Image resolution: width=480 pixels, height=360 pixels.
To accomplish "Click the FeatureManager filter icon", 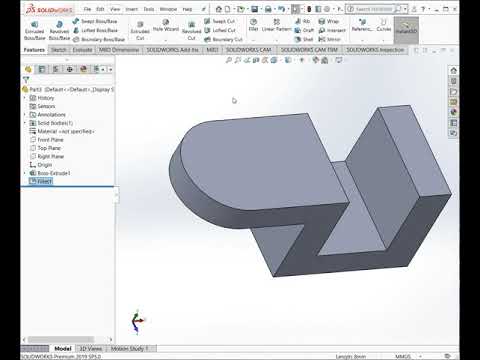I will (x=26, y=79).
